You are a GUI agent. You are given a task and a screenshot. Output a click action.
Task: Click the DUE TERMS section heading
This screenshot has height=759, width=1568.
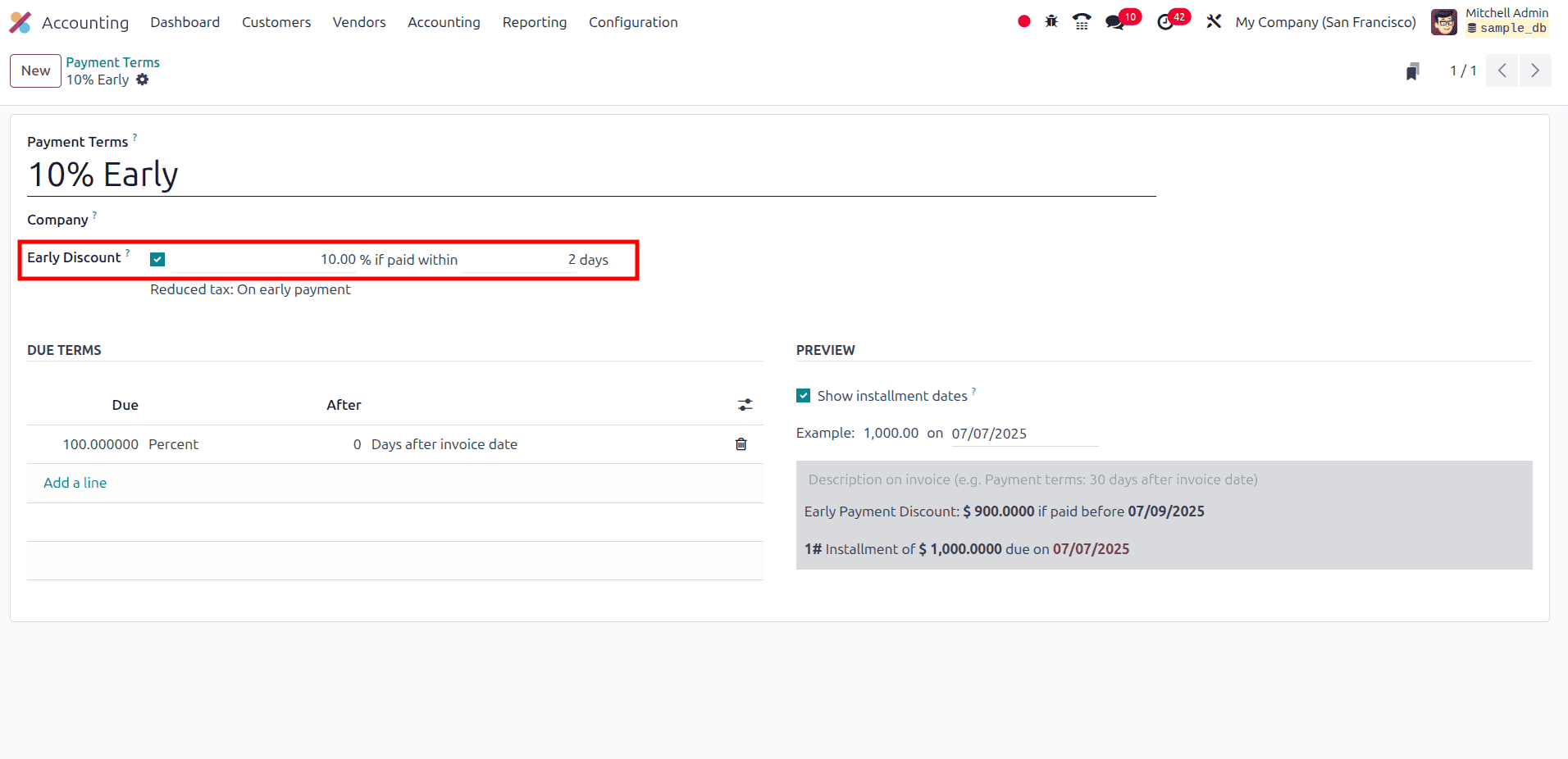(64, 350)
